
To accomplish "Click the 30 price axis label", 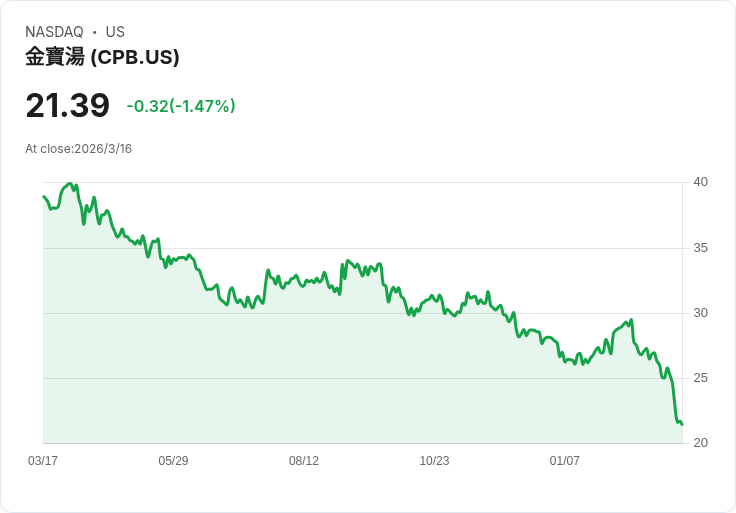I will (700, 313).
